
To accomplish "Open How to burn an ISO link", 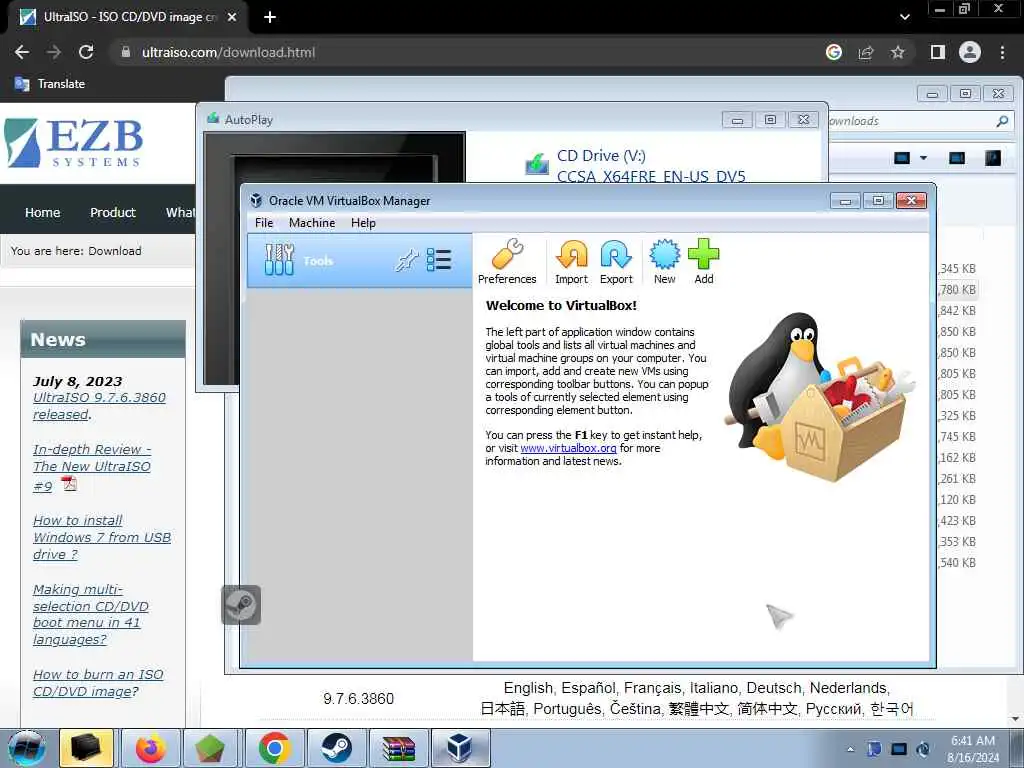I will coord(98,682).
